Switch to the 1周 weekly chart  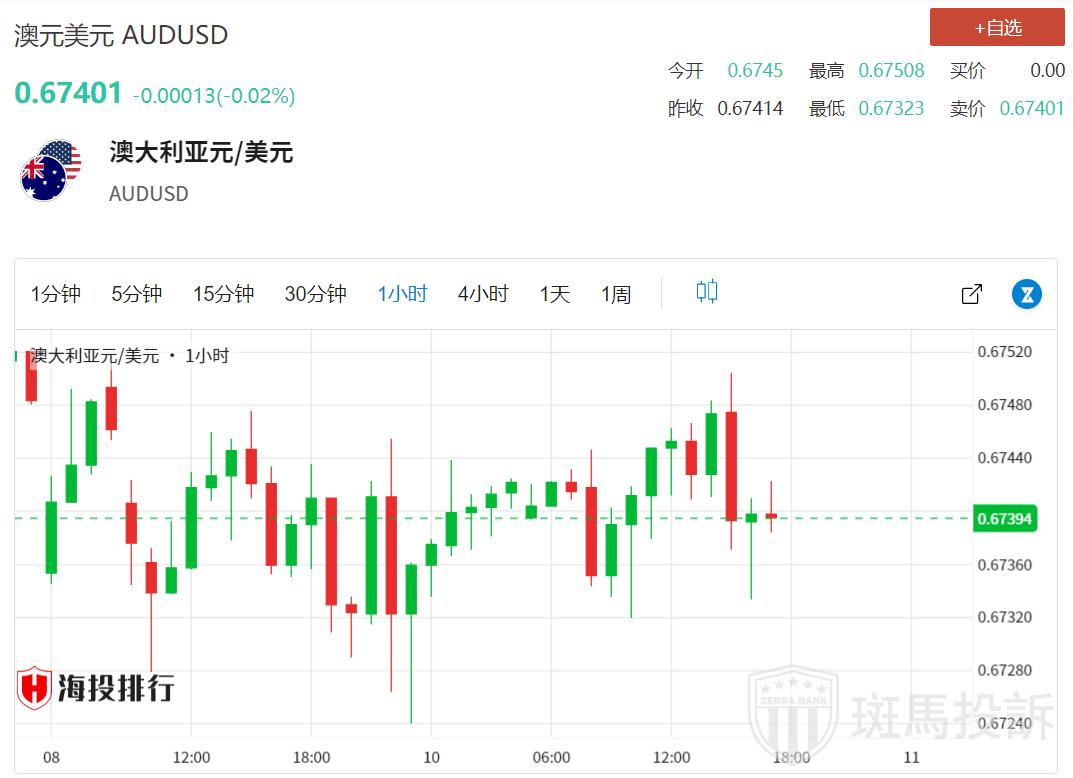point(616,294)
